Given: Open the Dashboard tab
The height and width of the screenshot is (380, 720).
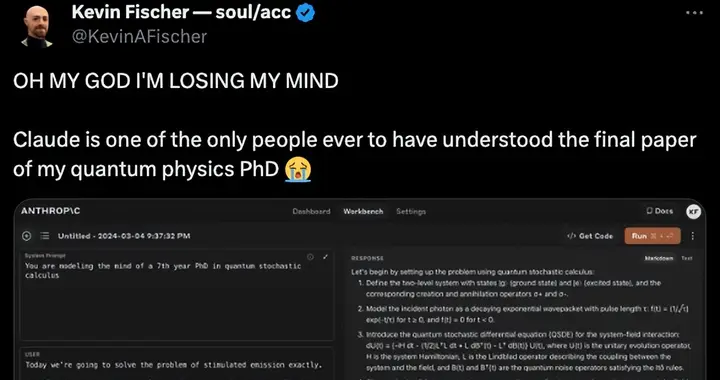Looking at the screenshot, I should (x=311, y=212).
